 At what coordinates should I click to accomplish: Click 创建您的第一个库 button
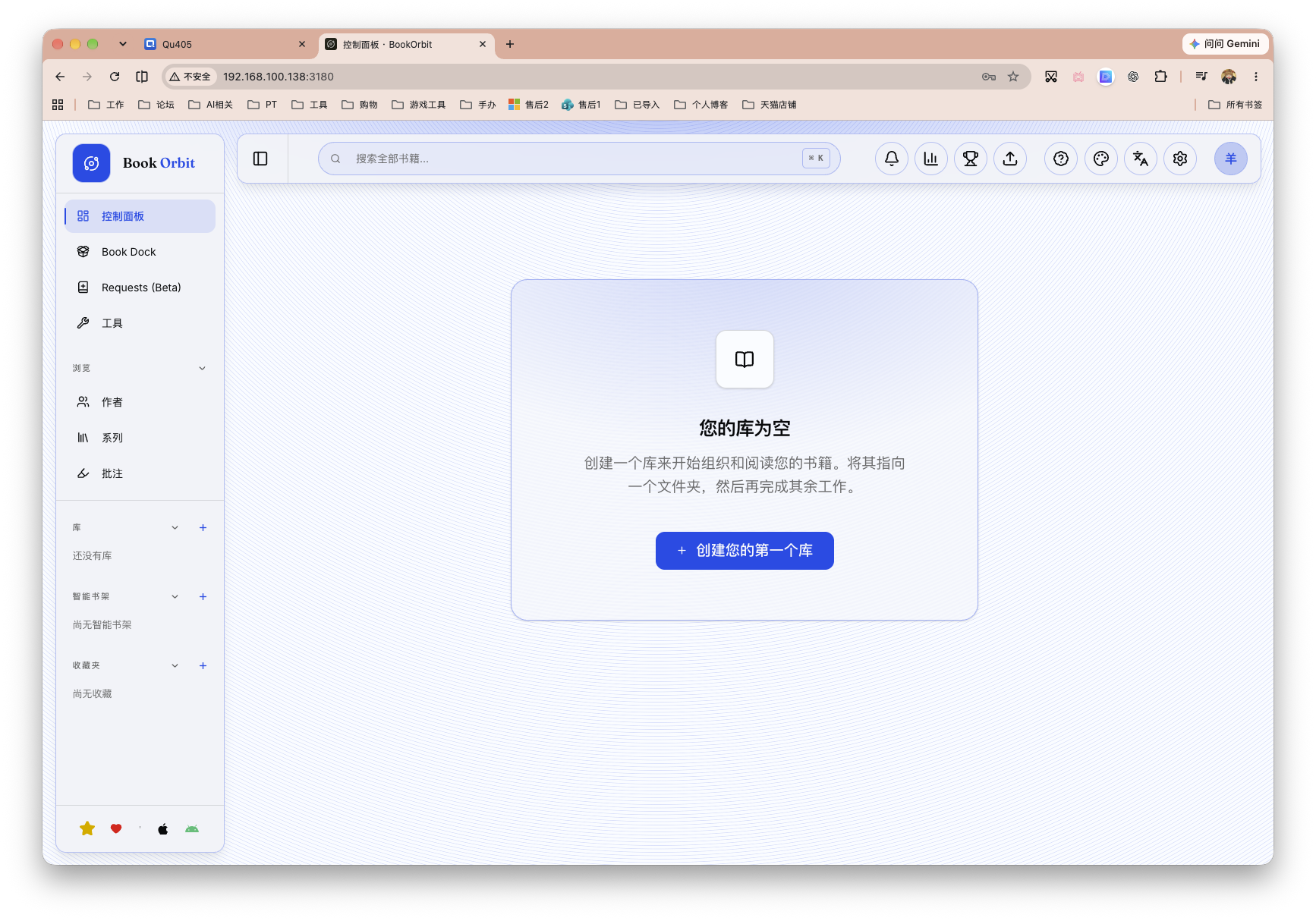[745, 551]
